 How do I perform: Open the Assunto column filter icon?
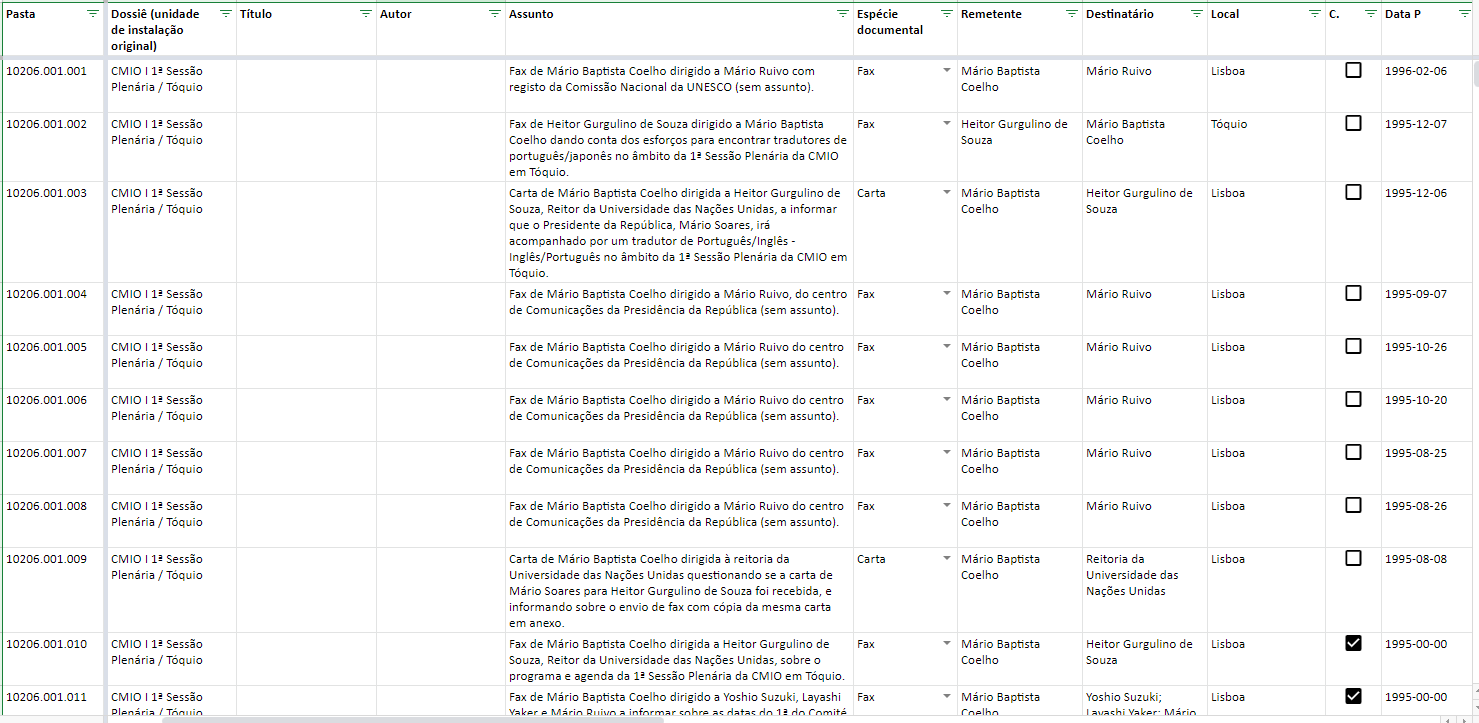(x=842, y=14)
